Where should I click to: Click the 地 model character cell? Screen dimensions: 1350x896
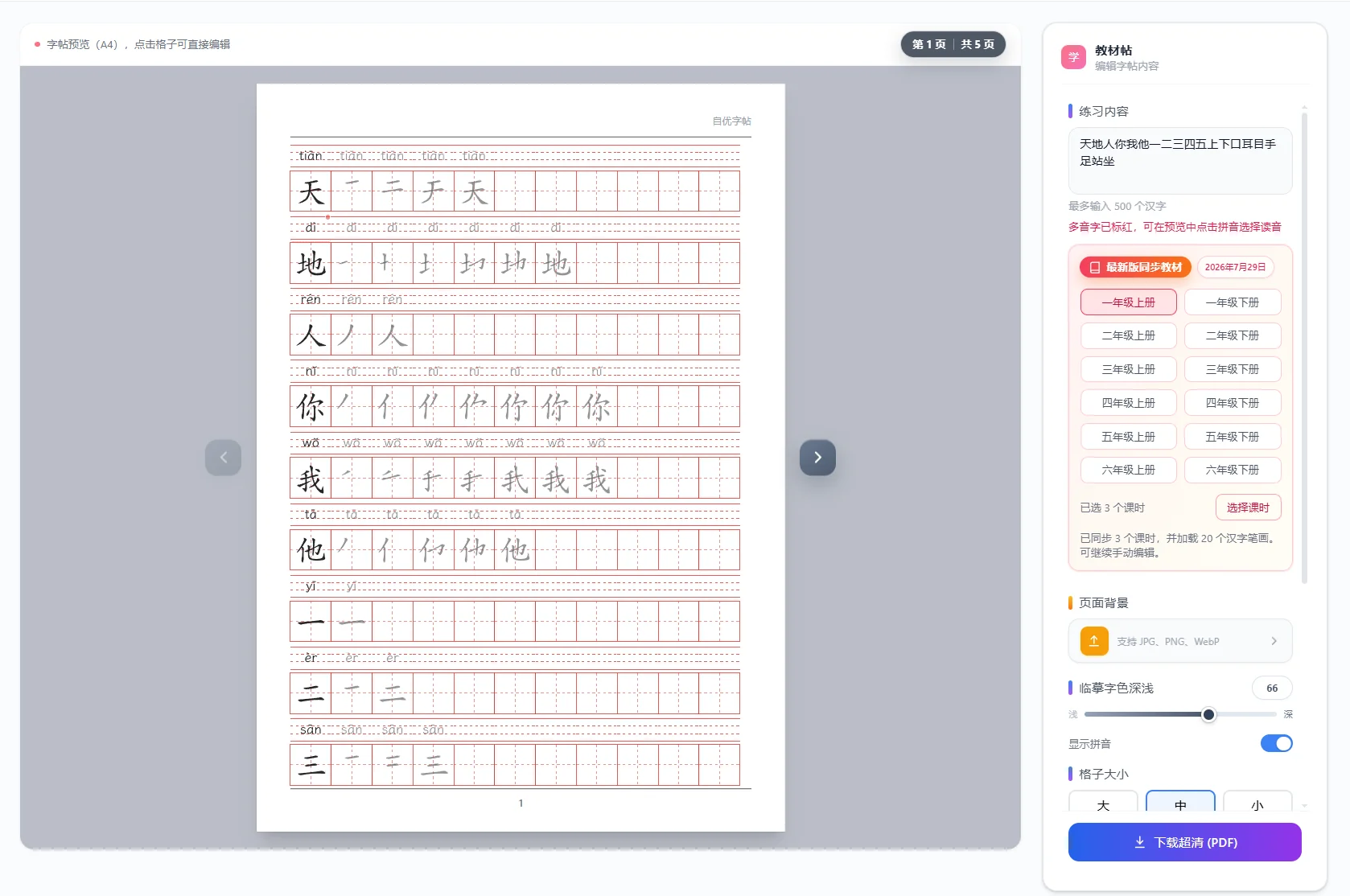(x=311, y=263)
